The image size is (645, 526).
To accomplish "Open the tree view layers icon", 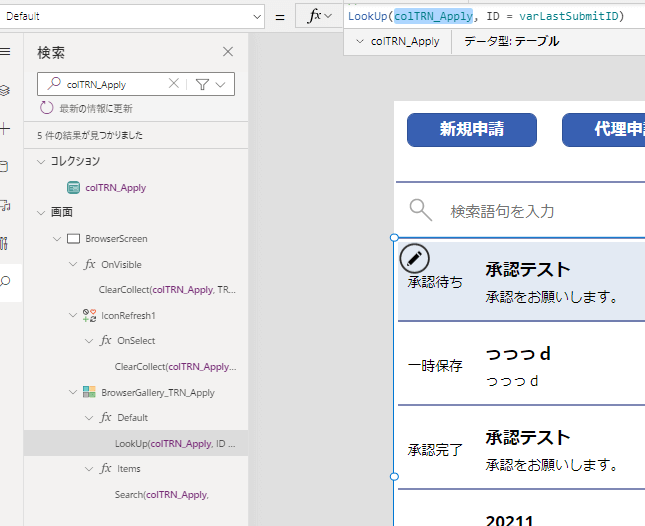I will (x=5, y=90).
